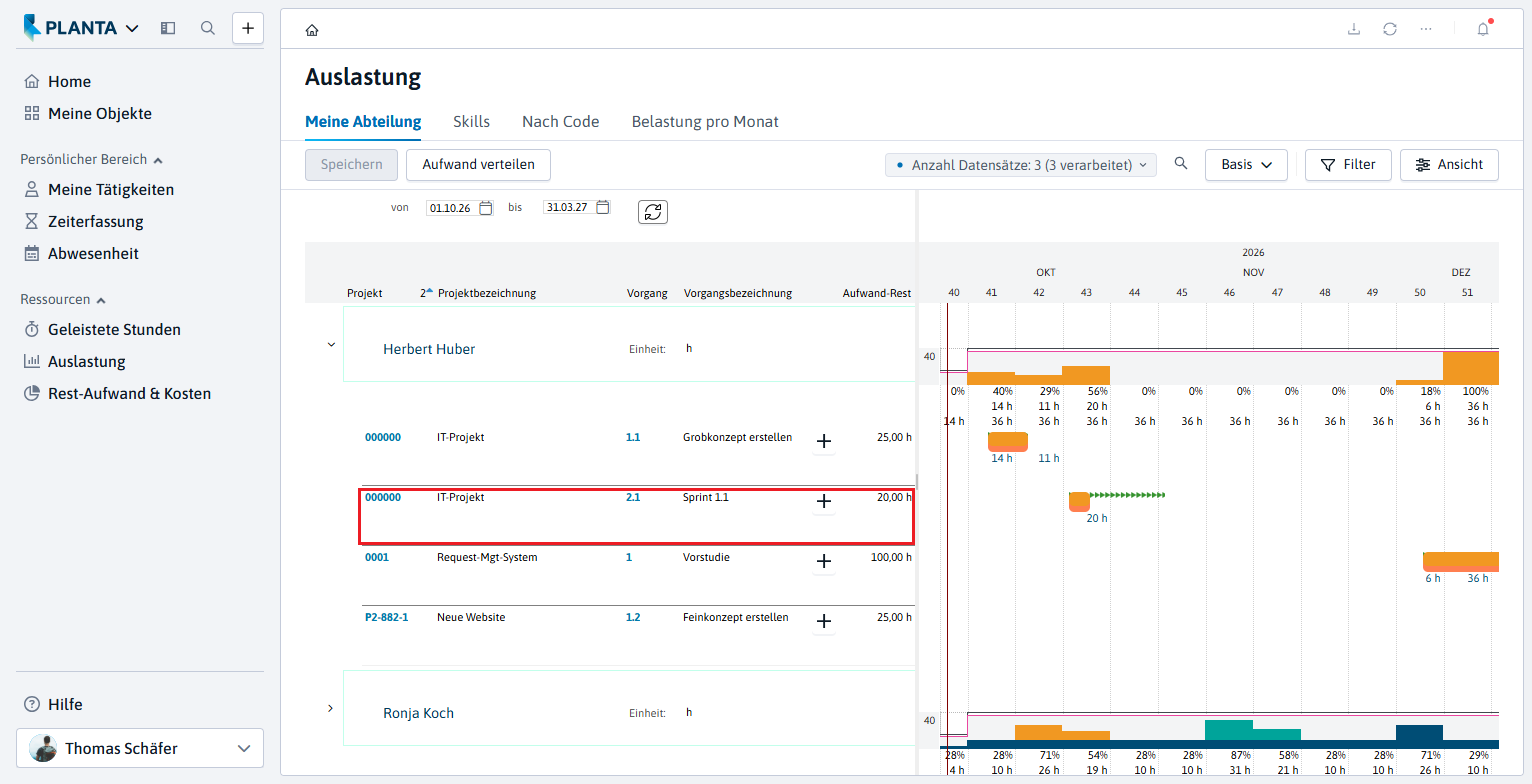
Task: Open Anzahl Datensätze dropdown
Action: coord(1021,165)
